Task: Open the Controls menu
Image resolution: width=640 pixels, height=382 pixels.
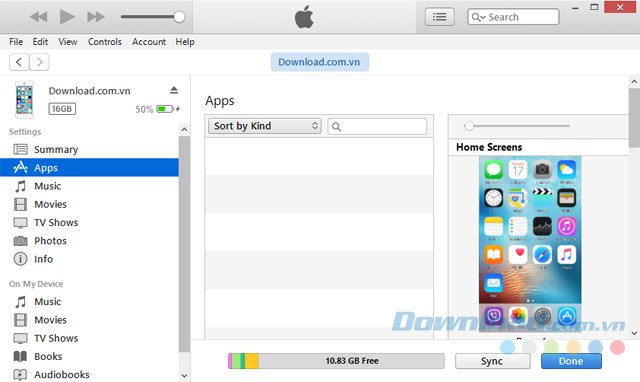Action: (x=104, y=42)
